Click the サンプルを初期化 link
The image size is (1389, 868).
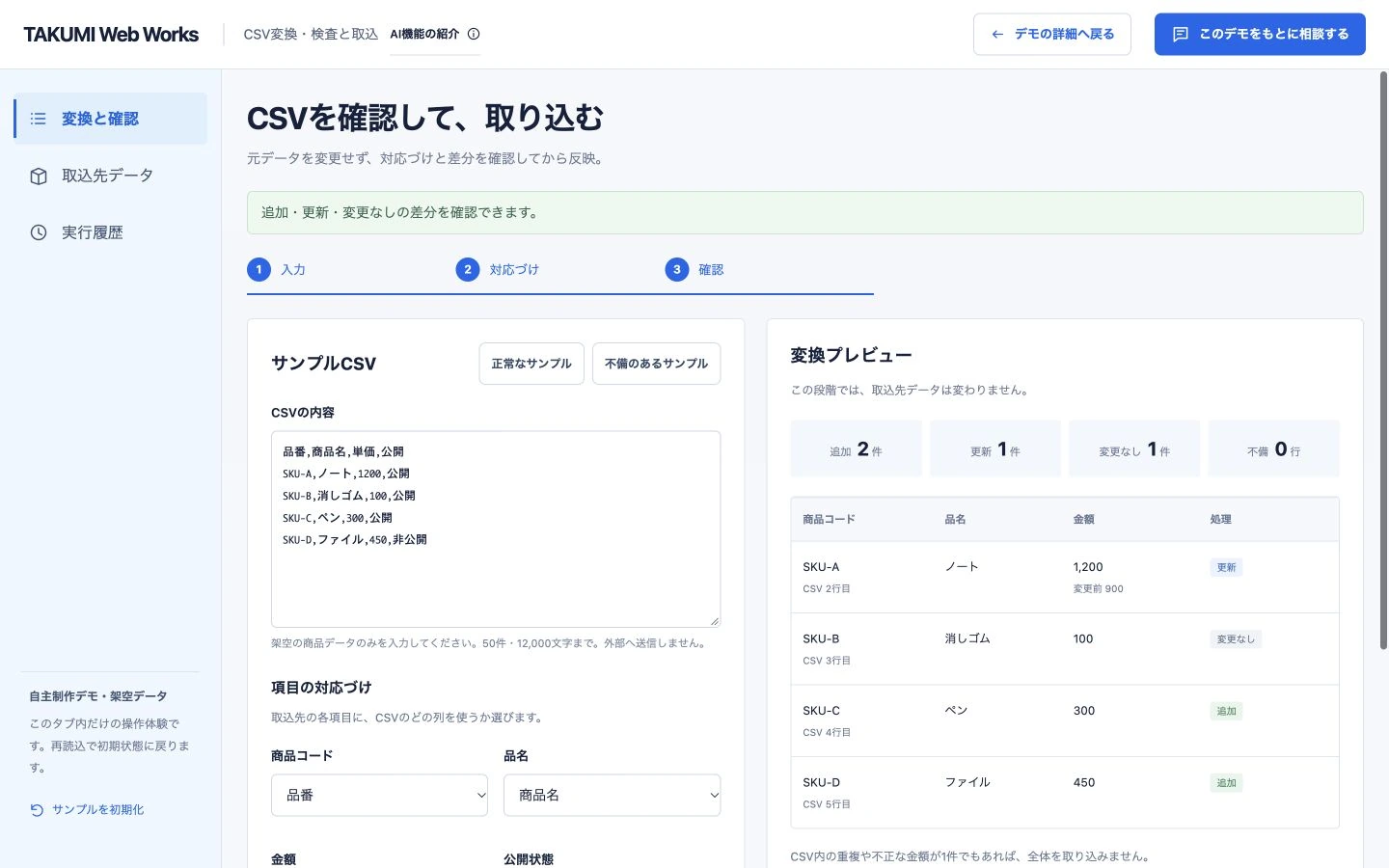pyautogui.click(x=87, y=810)
